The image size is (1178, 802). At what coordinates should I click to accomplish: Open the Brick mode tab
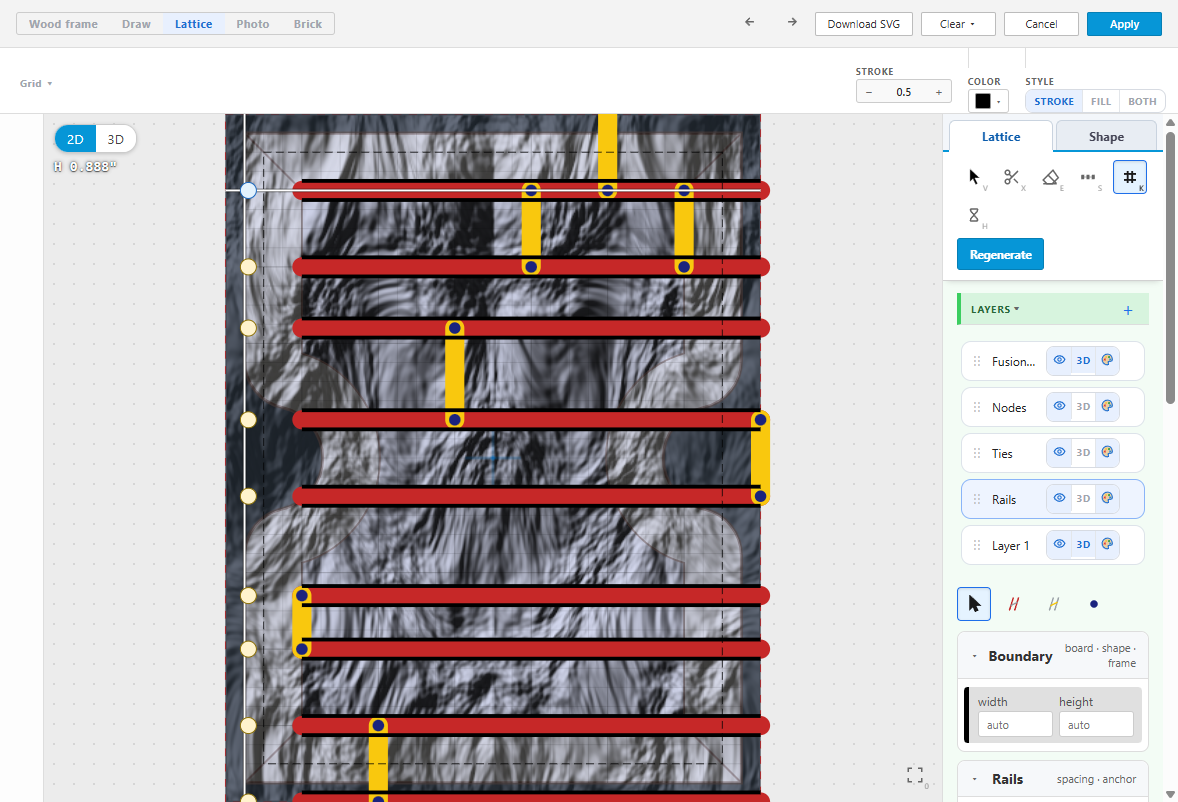click(307, 24)
